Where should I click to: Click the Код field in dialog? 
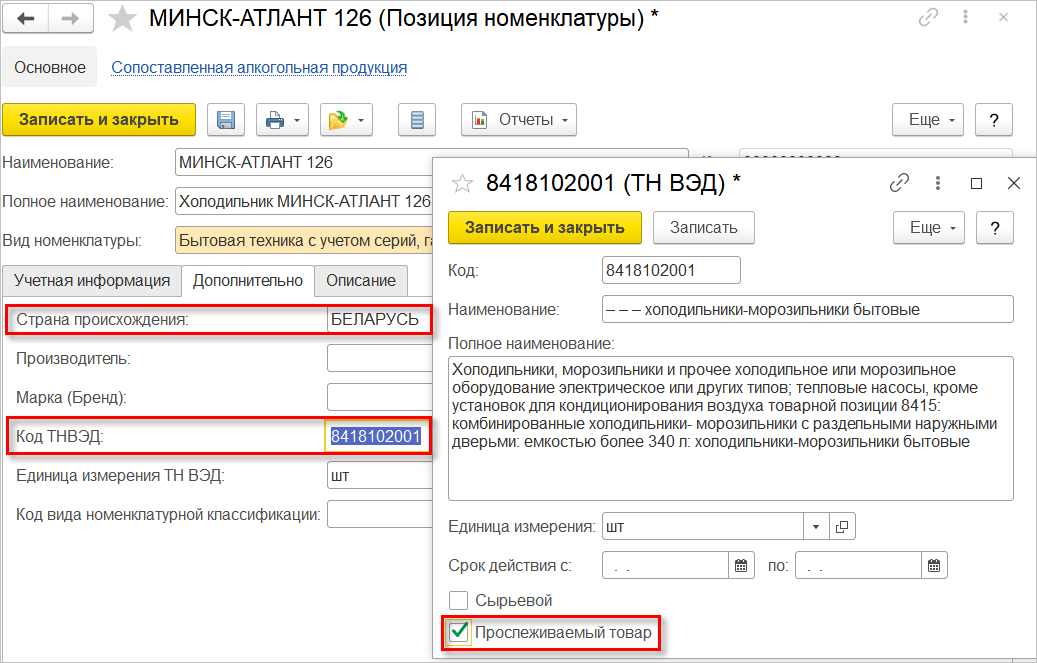pos(671,270)
